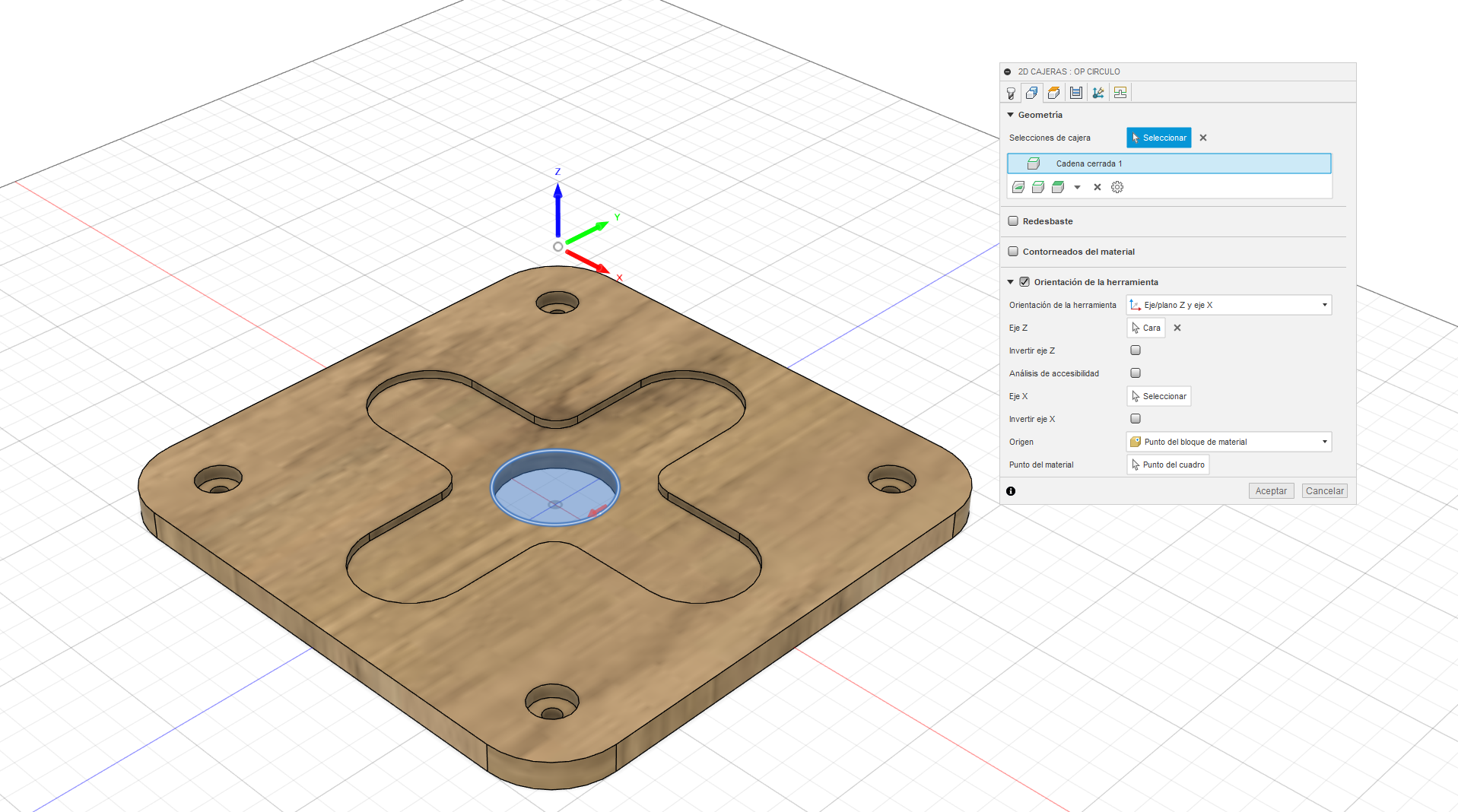Toggle Invertir eje X checkbox
Viewport: 1458px width, 812px height.
click(1136, 419)
